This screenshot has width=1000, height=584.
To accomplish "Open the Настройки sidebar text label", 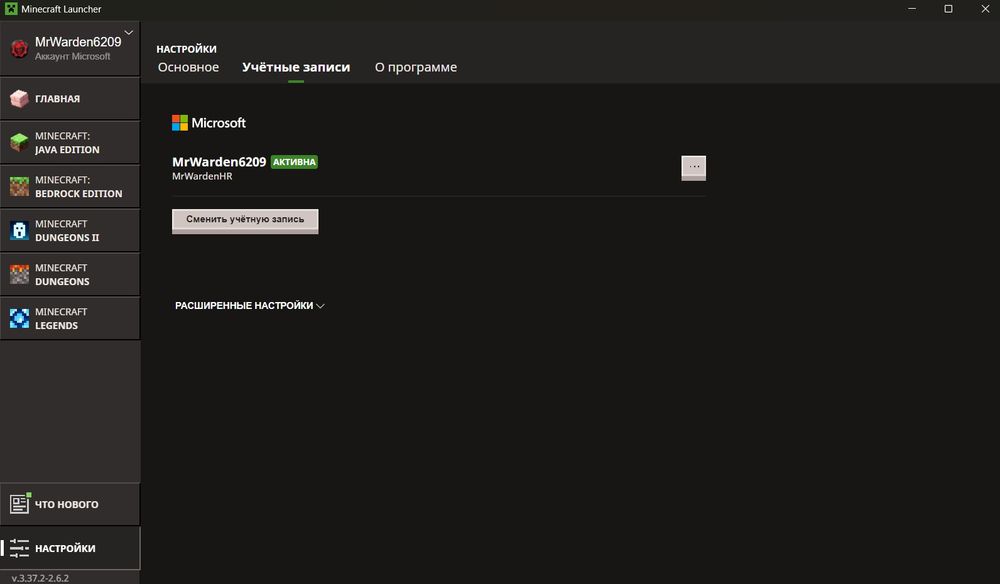I will 65,548.
